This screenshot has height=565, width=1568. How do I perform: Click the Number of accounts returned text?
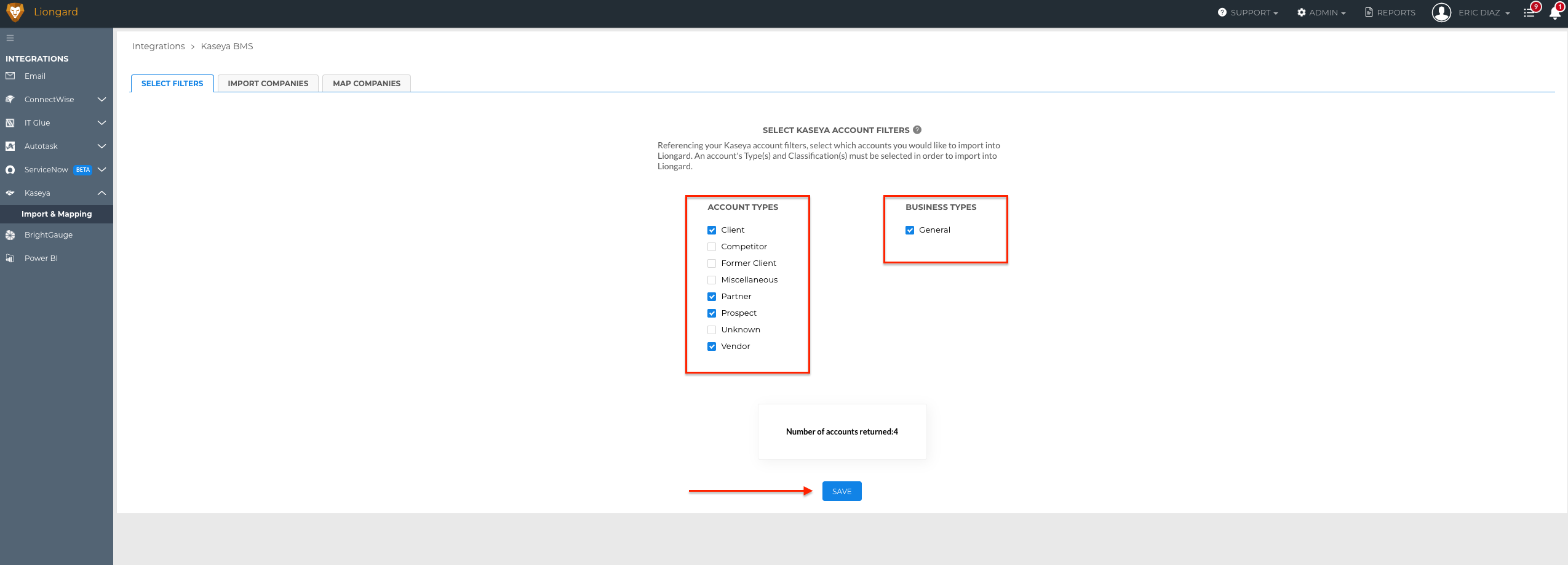coord(842,431)
